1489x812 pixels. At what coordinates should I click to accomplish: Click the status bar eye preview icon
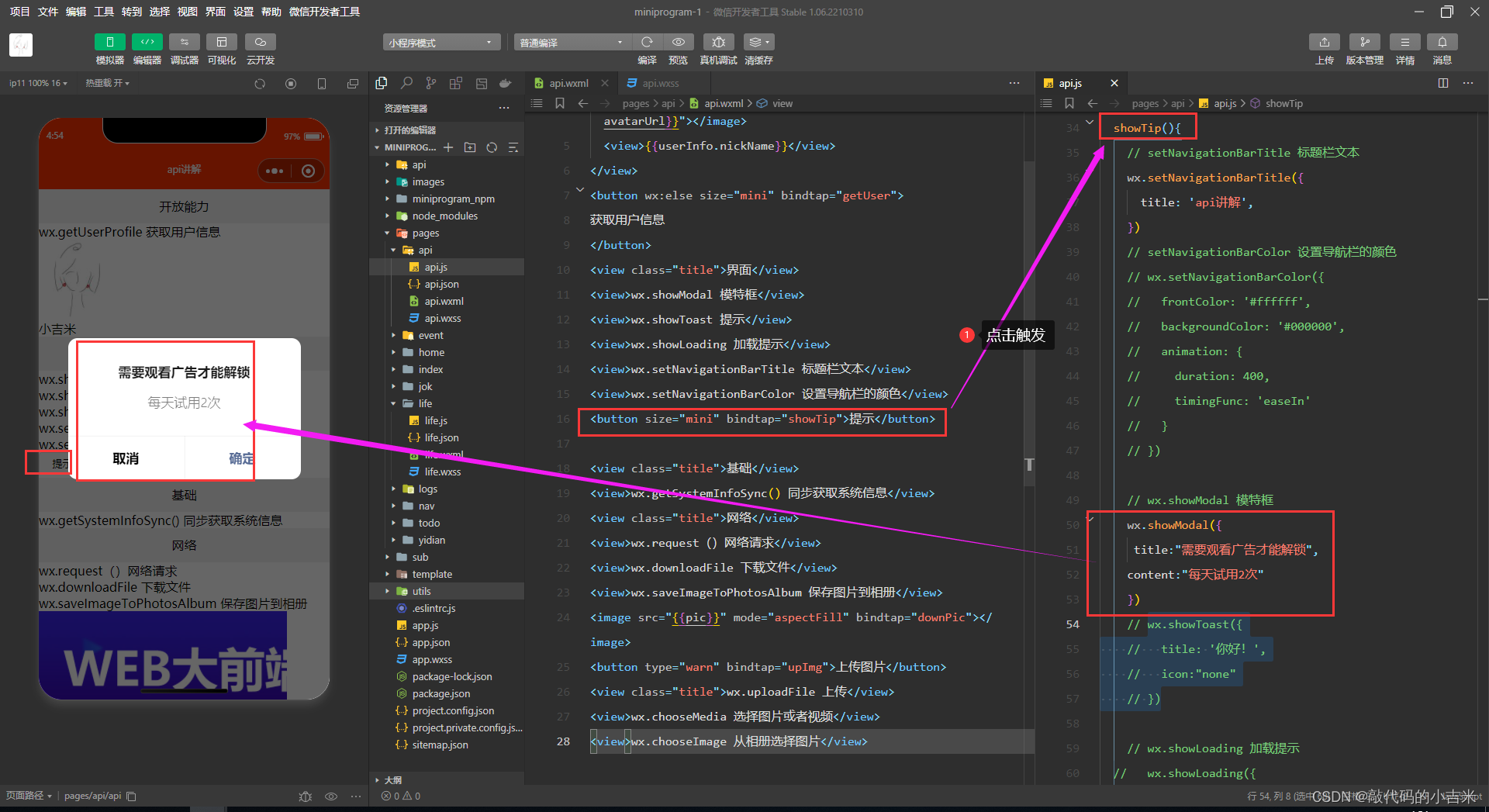pos(331,796)
